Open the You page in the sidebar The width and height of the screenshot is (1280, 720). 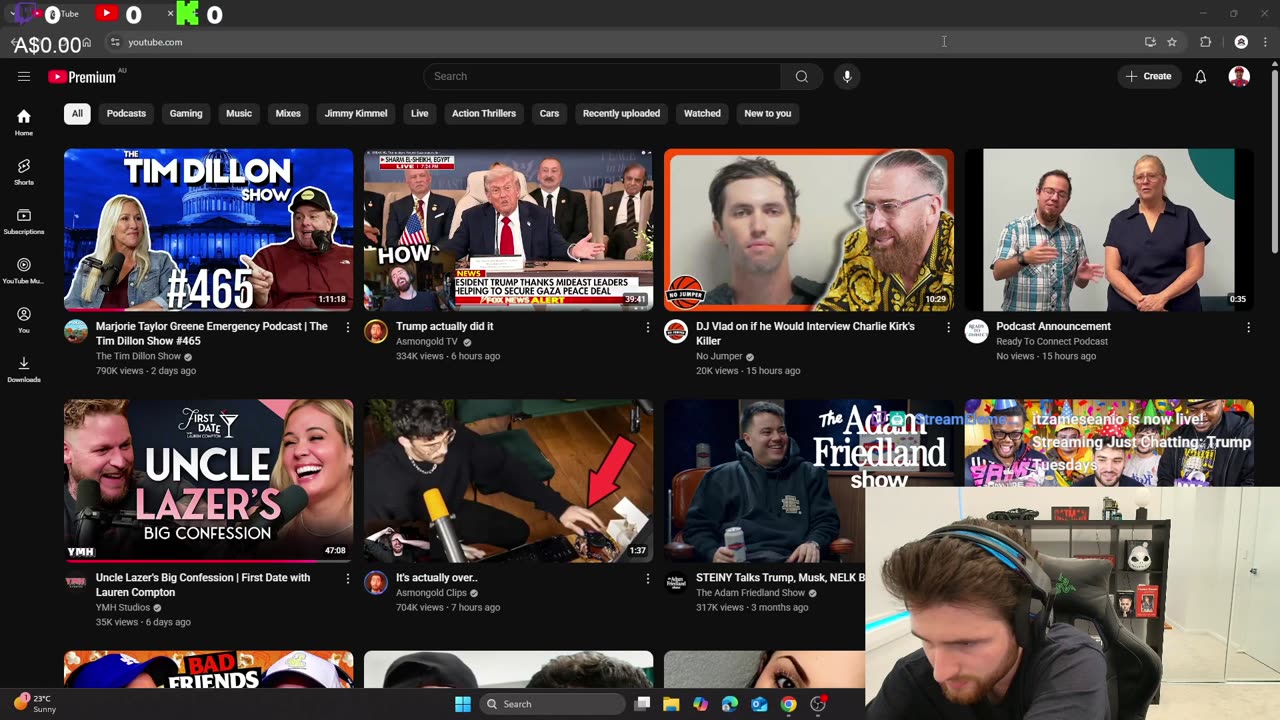(x=24, y=319)
